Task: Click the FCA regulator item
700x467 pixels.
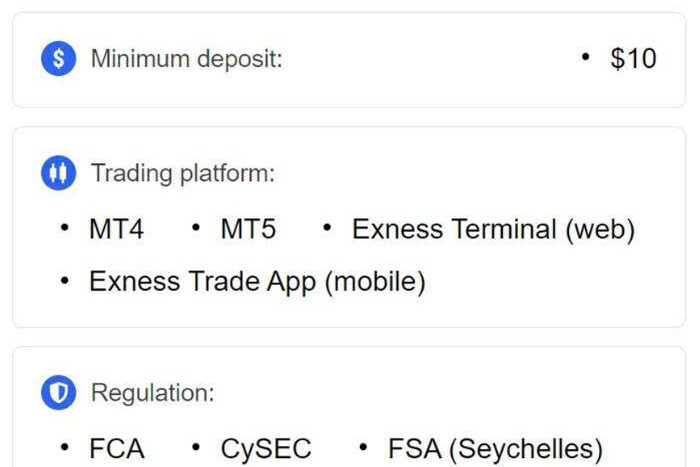Action: tap(117, 449)
